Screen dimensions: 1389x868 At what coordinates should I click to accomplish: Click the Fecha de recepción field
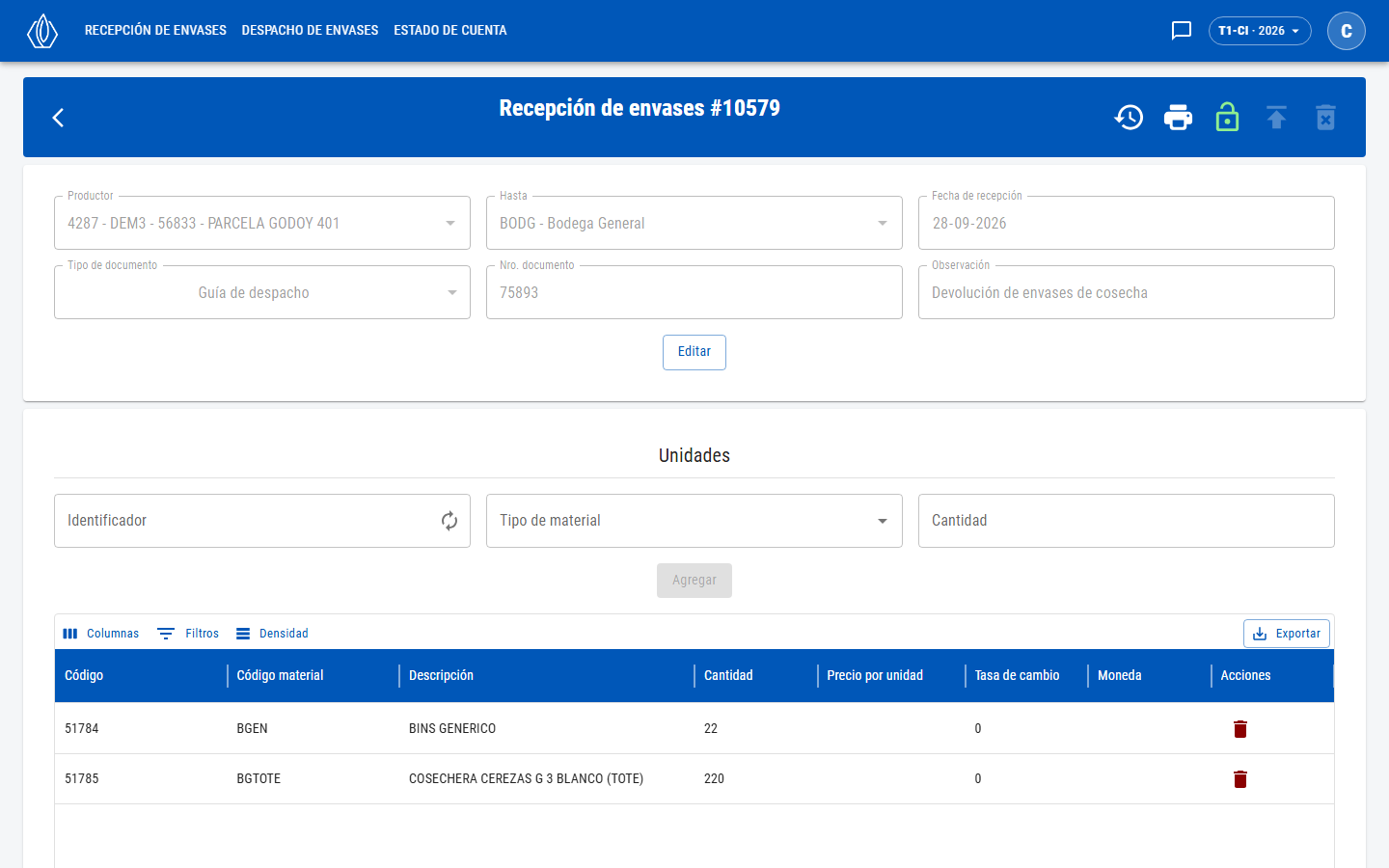(1127, 223)
